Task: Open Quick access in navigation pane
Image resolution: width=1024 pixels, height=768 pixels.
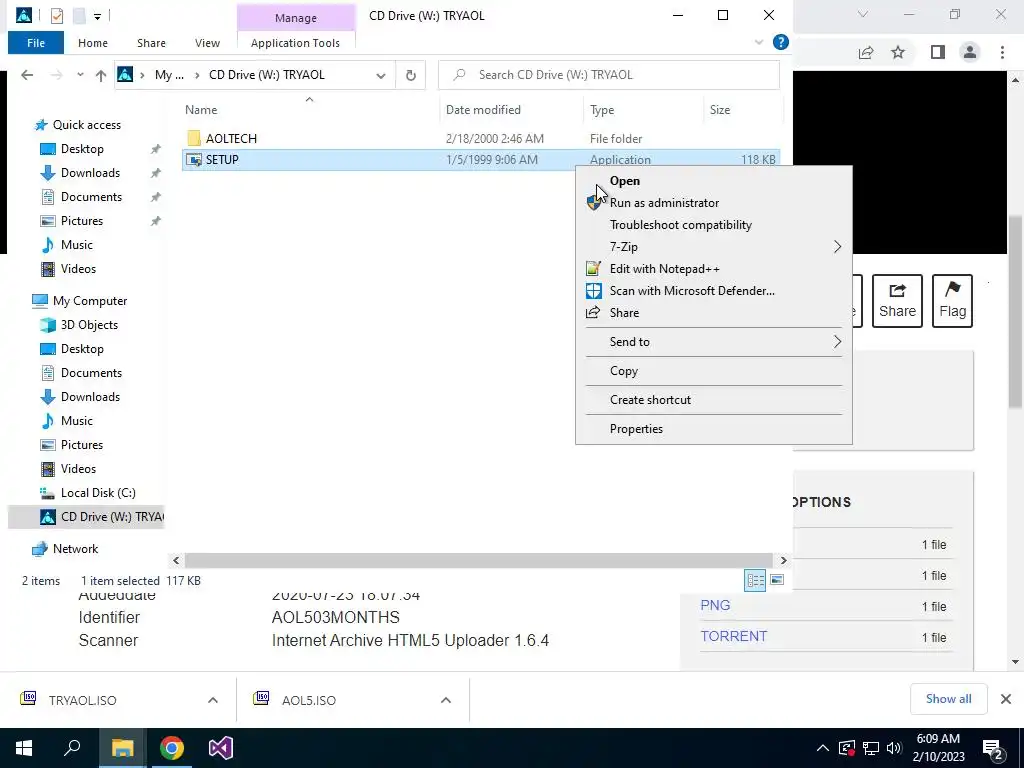Action: (x=86, y=125)
